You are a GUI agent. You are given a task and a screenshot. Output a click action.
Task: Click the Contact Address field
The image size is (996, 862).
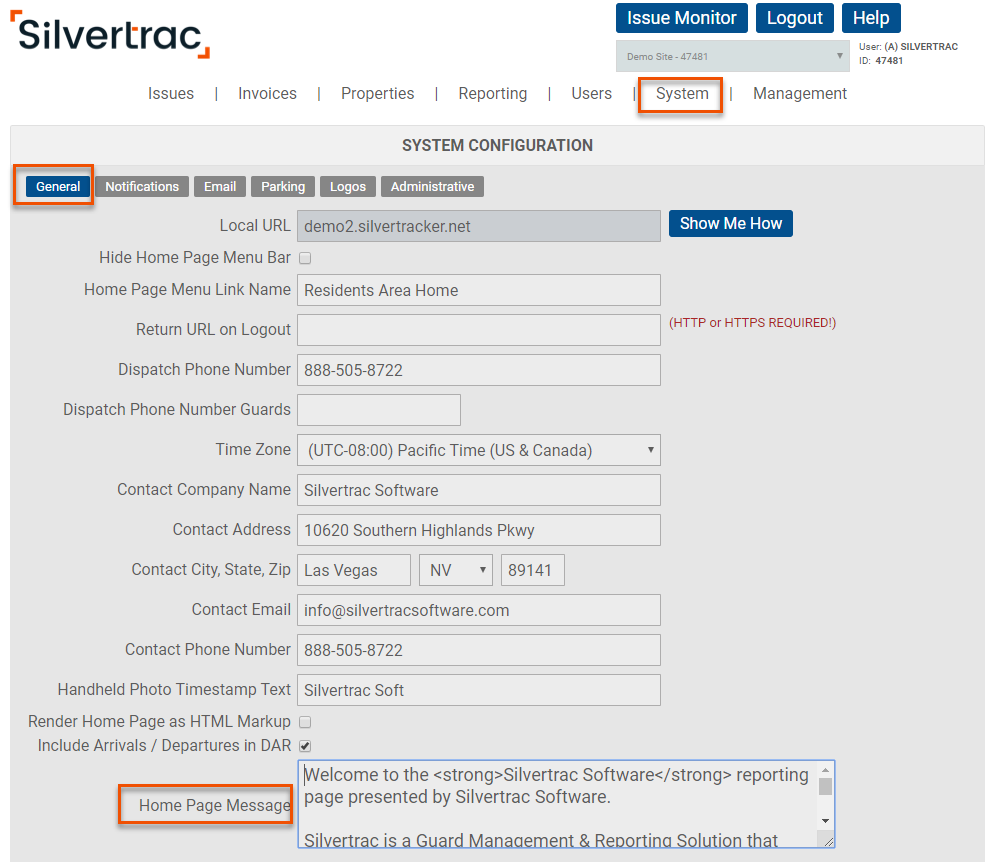tap(479, 530)
